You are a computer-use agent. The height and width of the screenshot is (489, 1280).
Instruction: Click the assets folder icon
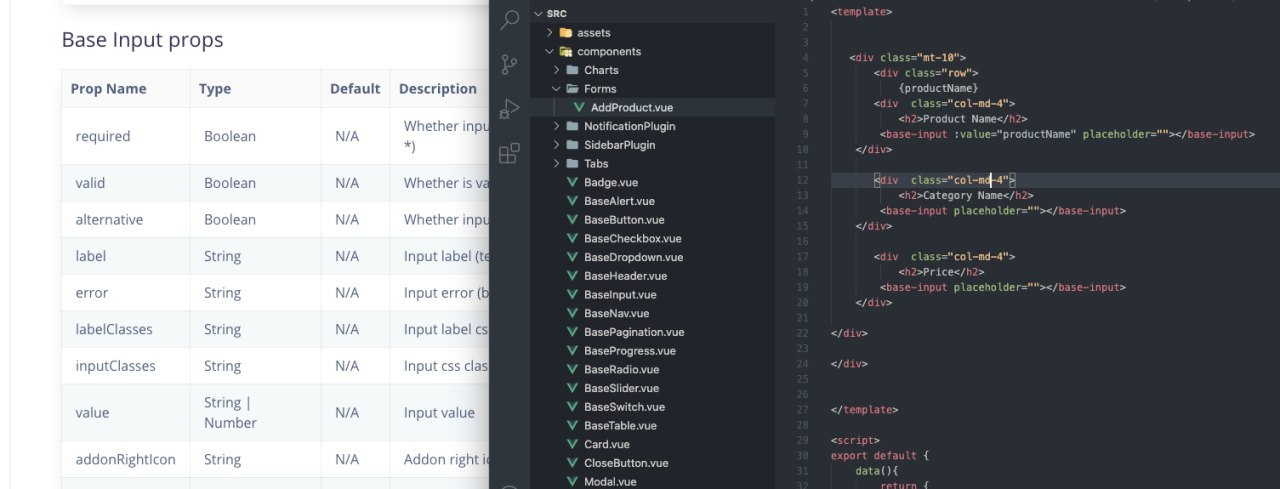pyautogui.click(x=566, y=33)
